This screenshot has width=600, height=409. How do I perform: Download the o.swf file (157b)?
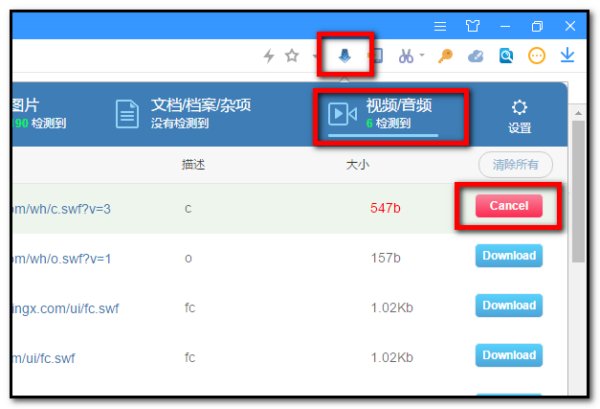(508, 255)
